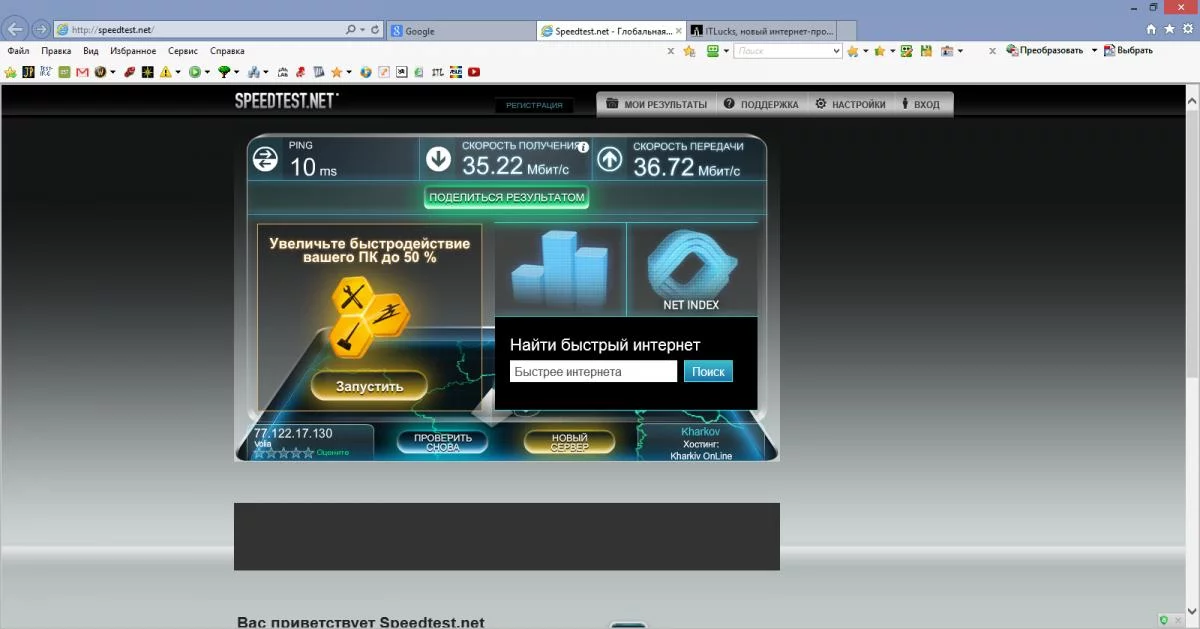
Task: Click the Speedtest.net logo
Action: pyautogui.click(x=286, y=101)
